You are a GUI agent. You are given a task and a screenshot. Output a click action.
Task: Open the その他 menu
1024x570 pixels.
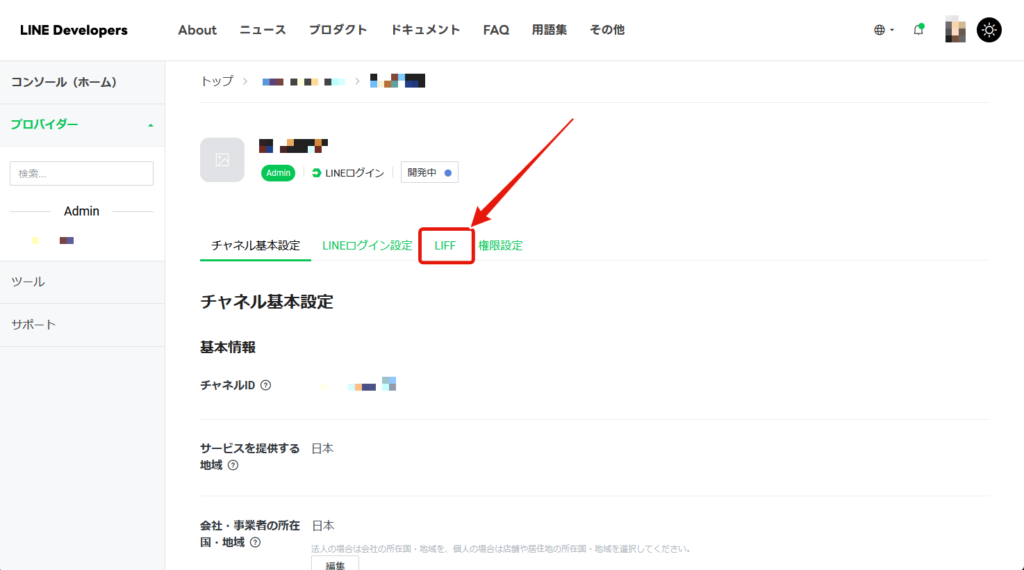tap(607, 30)
